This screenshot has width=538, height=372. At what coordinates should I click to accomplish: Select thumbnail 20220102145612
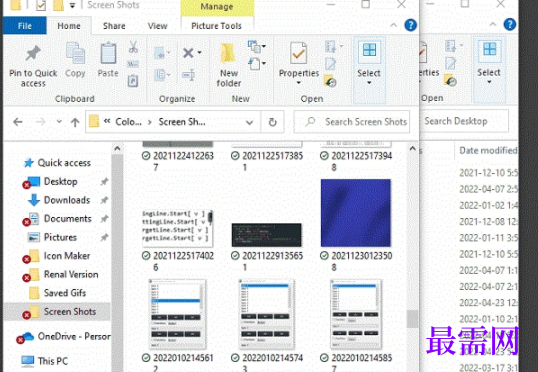point(177,314)
